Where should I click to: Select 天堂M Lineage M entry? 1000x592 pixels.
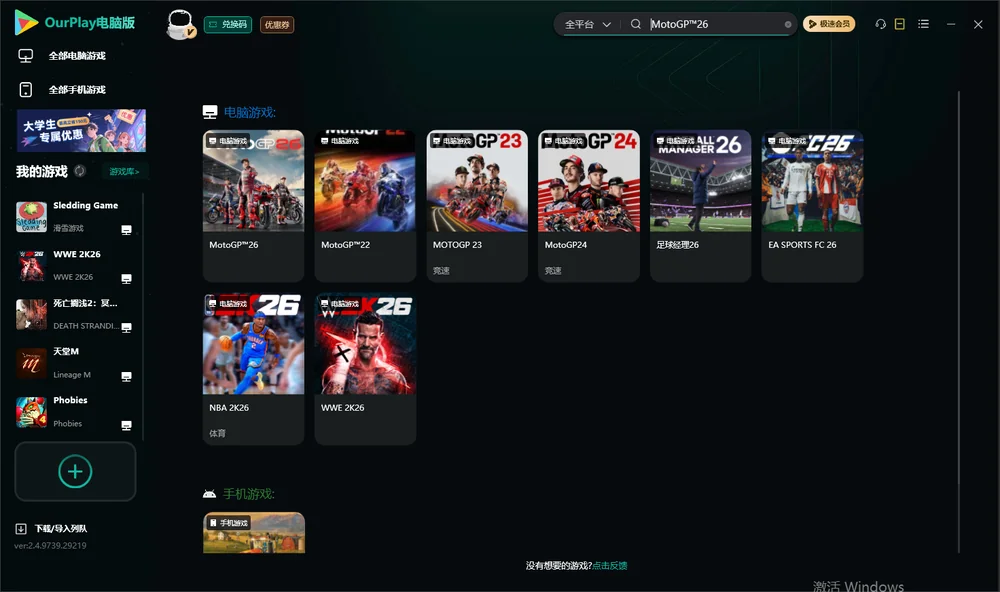click(x=75, y=363)
